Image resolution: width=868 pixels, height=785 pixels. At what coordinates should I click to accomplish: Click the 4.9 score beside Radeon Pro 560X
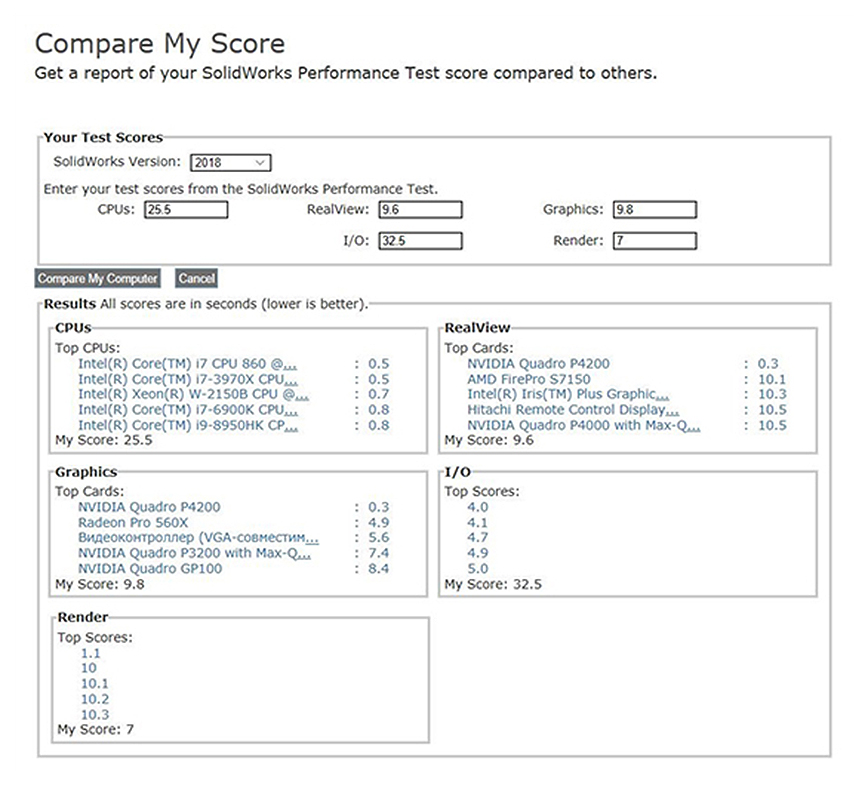point(379,523)
